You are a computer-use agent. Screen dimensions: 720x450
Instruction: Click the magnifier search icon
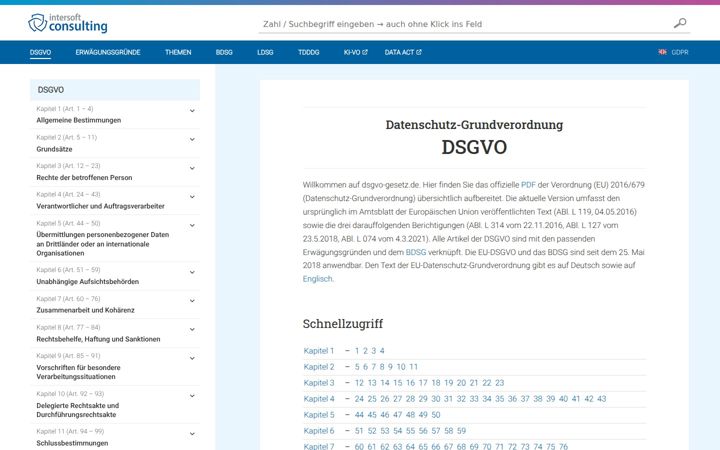pos(680,23)
